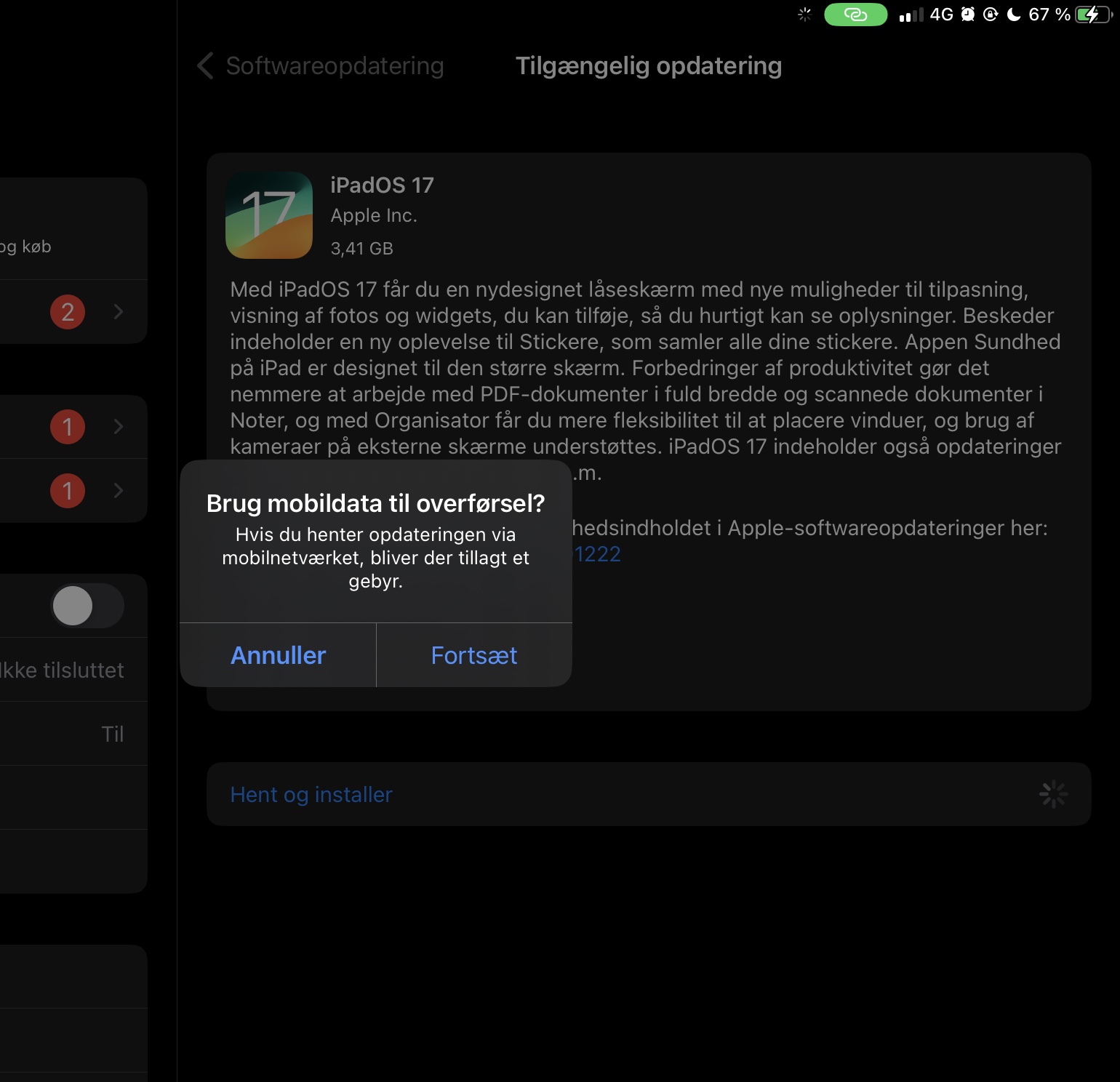Tap Hent og installer
This screenshot has width=1120, height=1082.
click(x=311, y=794)
